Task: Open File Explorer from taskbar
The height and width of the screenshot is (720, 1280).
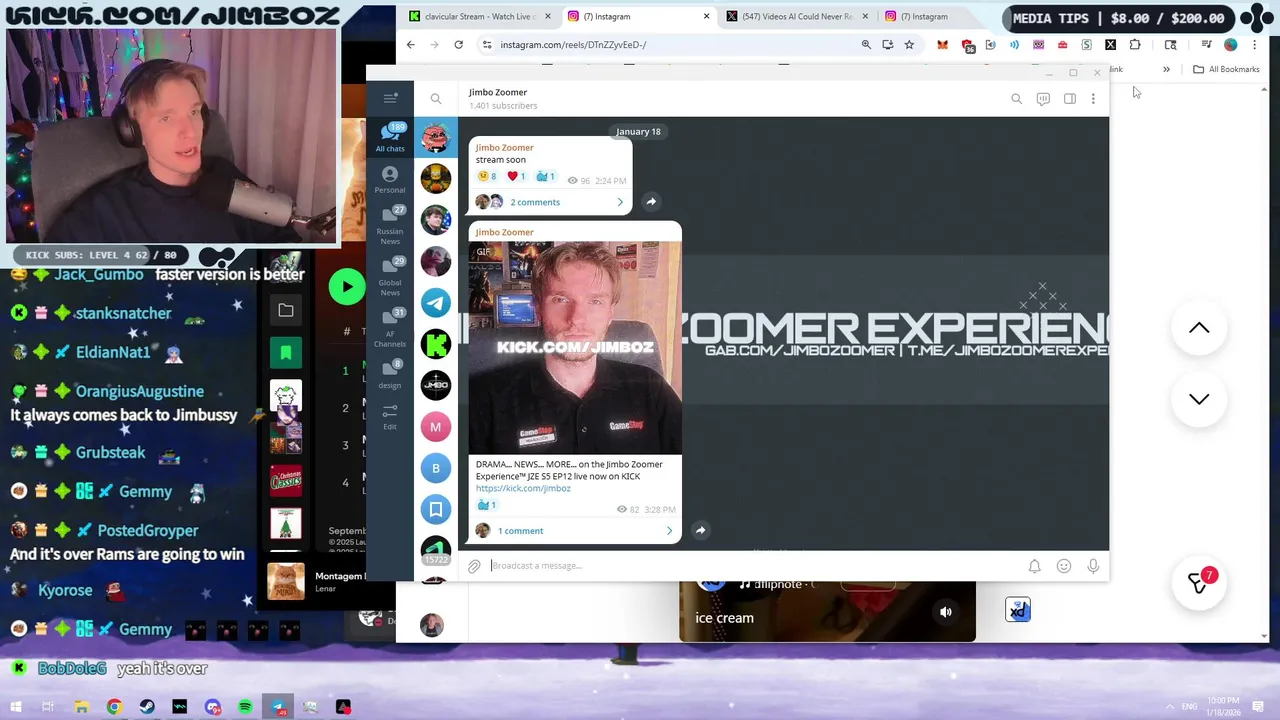Action: pos(81,707)
